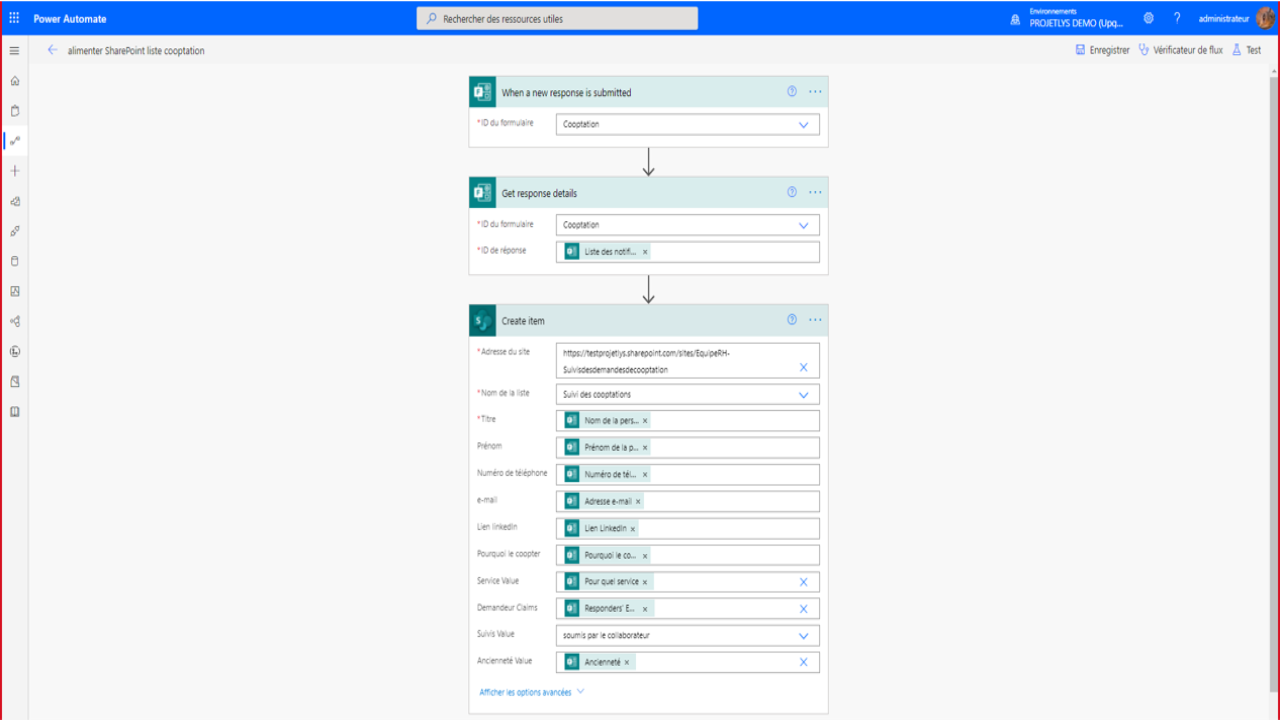Go back using the left arrow
The height and width of the screenshot is (720, 1280).
click(x=52, y=50)
